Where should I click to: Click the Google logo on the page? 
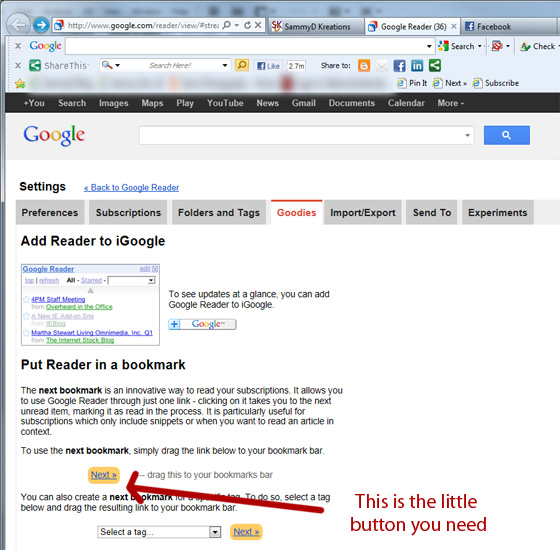54,135
